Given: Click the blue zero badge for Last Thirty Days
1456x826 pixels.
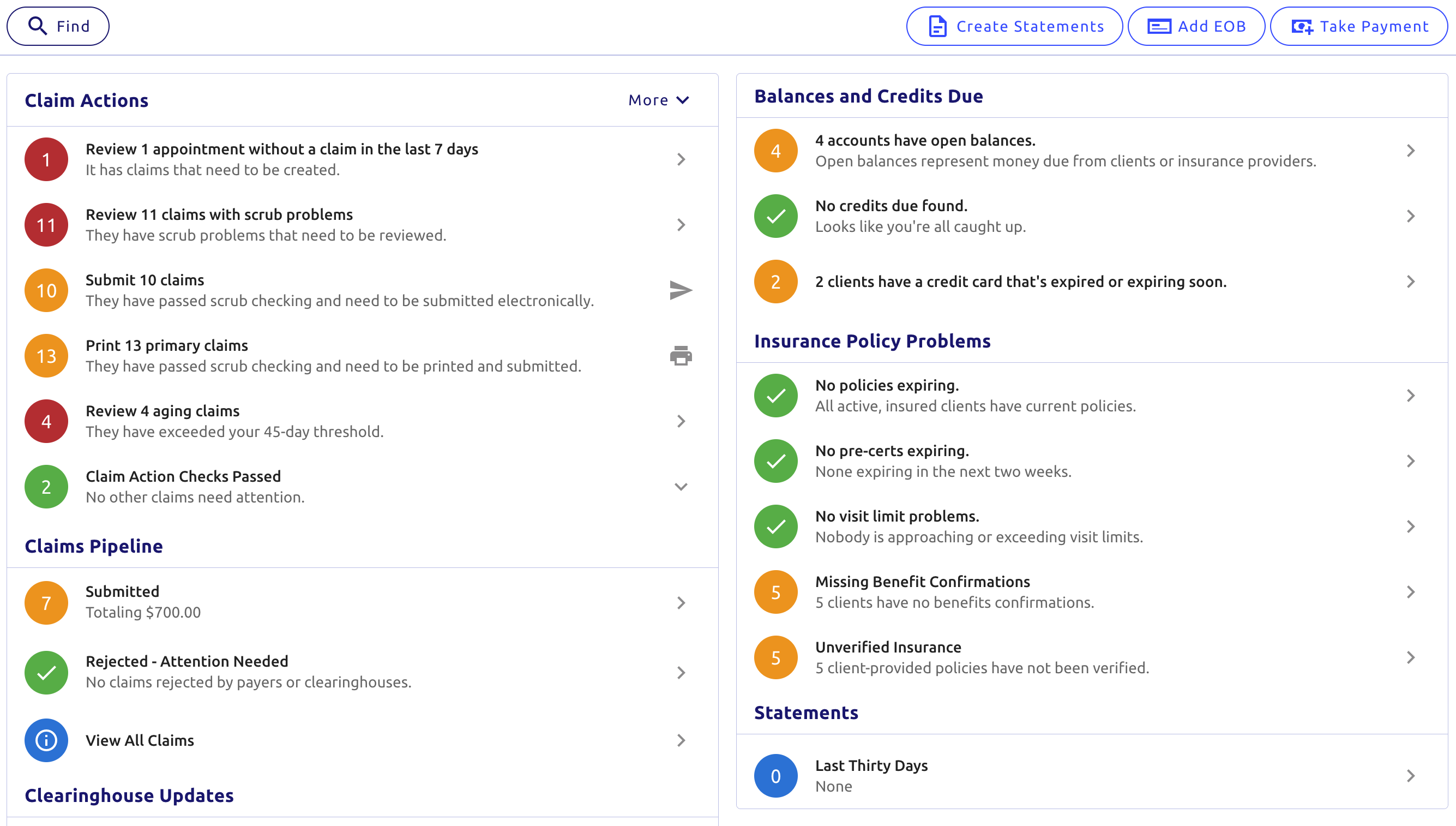Looking at the screenshot, I should (x=775, y=775).
